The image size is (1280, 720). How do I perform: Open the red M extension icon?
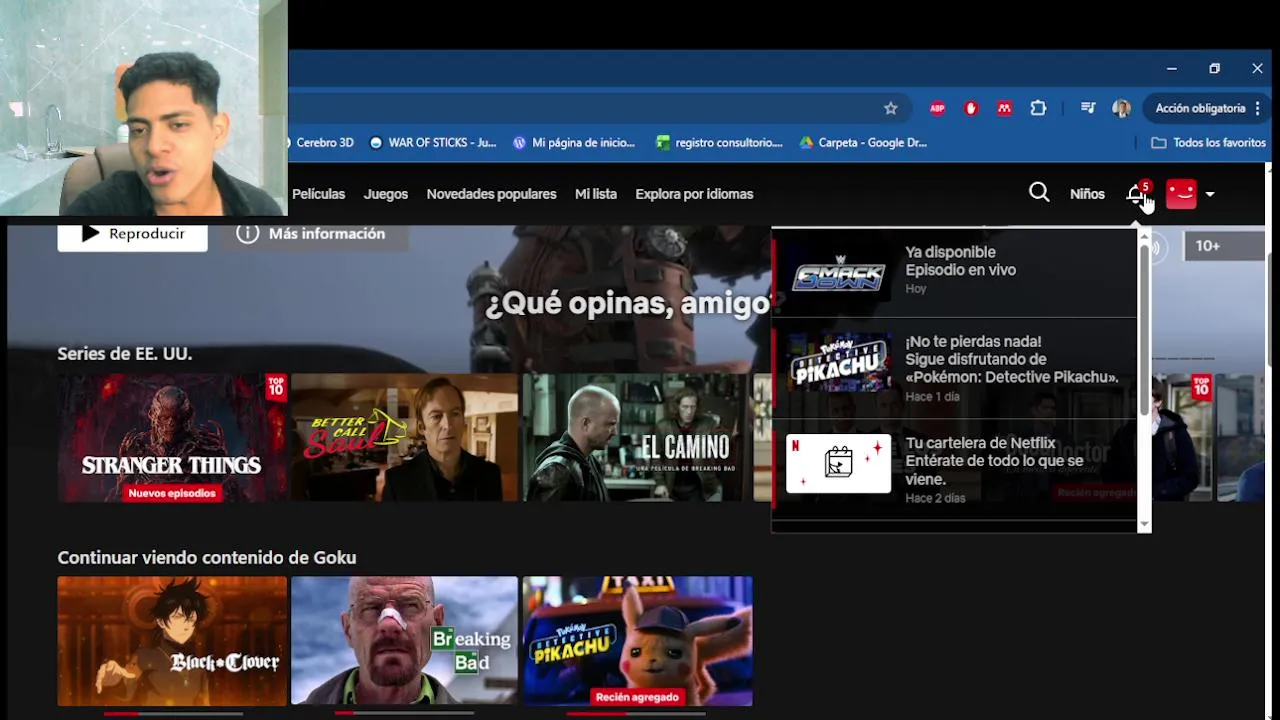[x=1004, y=108]
